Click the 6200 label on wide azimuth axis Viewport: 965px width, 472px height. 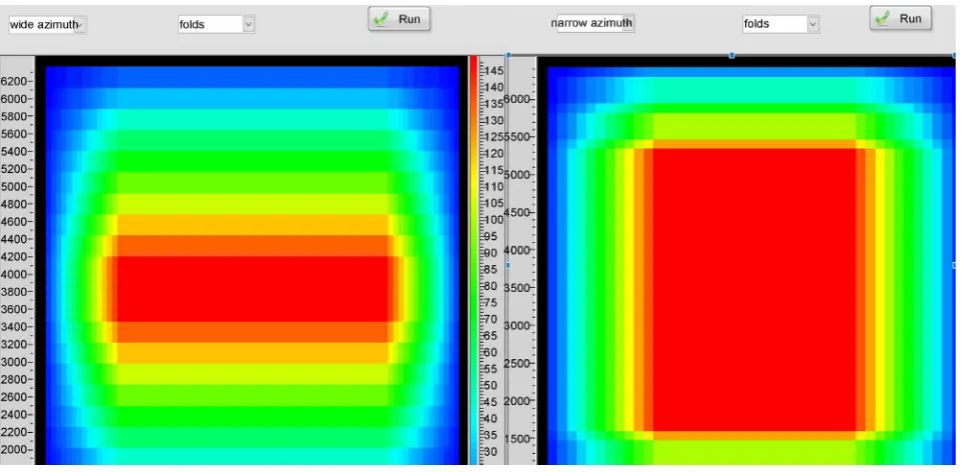14,81
